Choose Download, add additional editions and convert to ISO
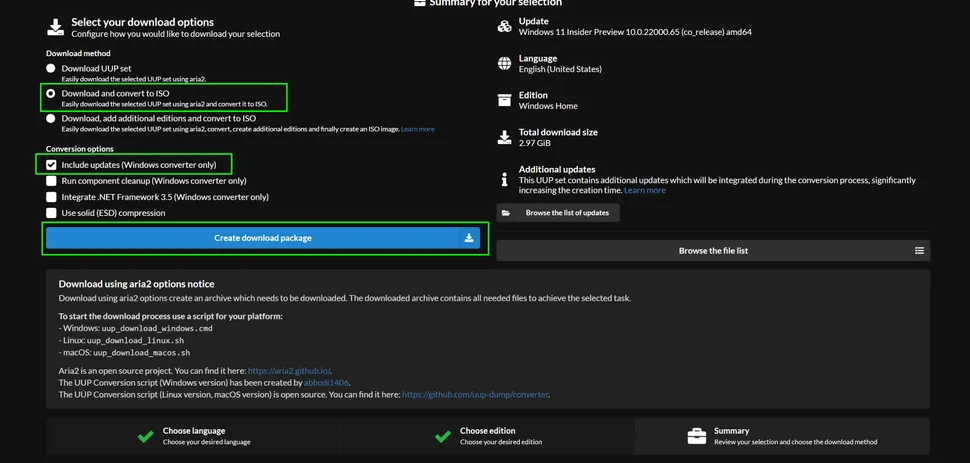 point(51,118)
